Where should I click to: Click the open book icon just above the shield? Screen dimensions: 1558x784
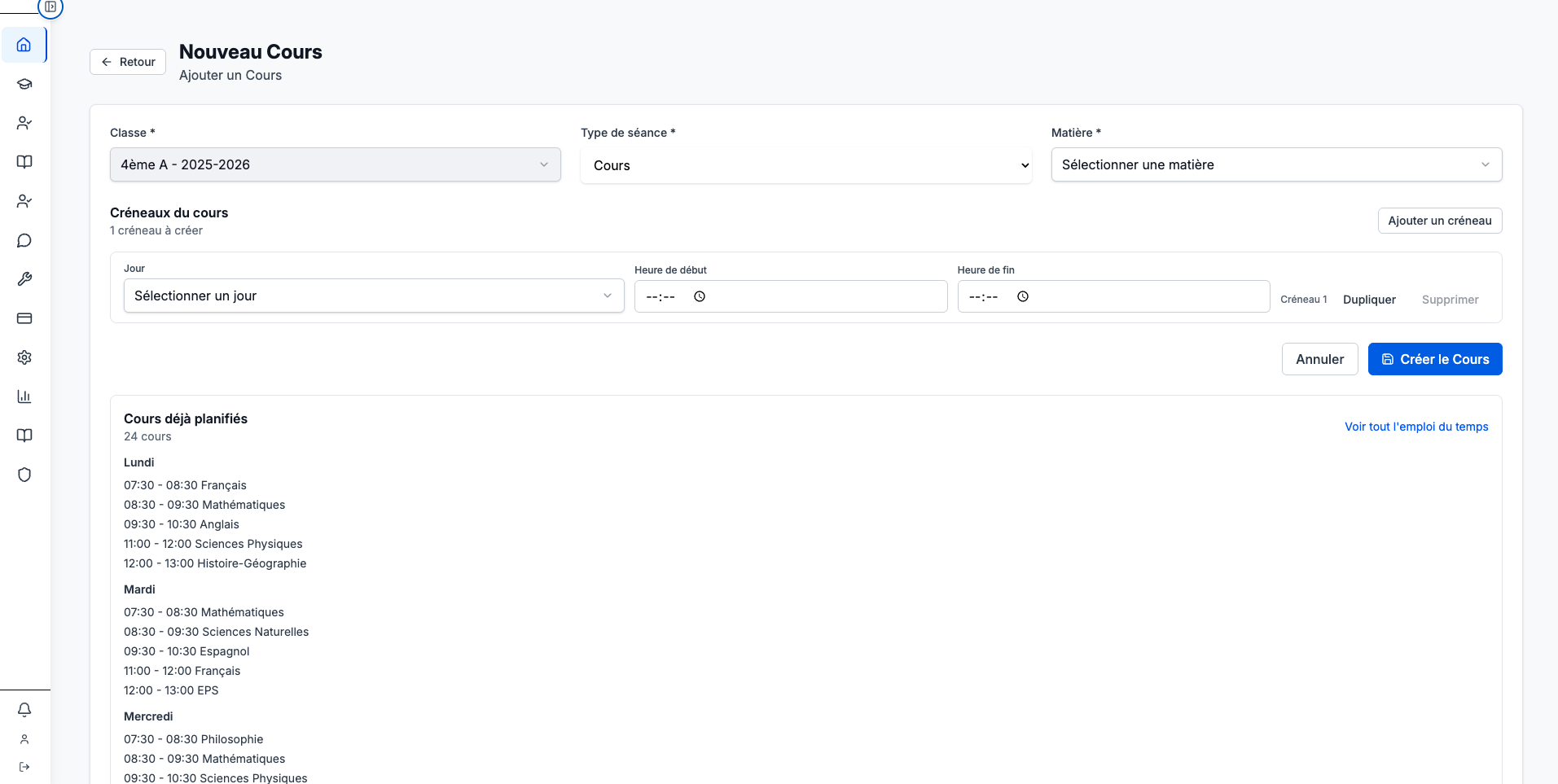click(24, 436)
